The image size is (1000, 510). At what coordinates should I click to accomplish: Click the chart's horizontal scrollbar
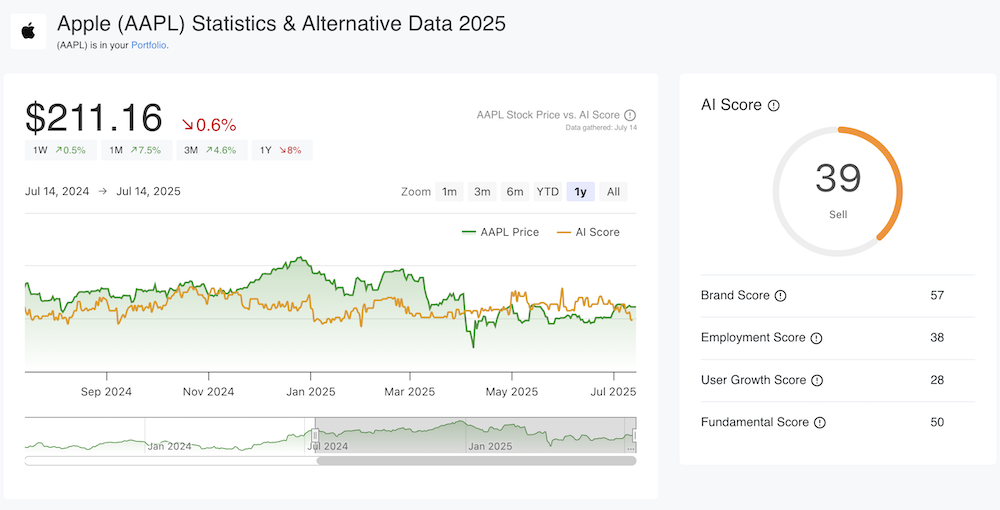coord(476,461)
